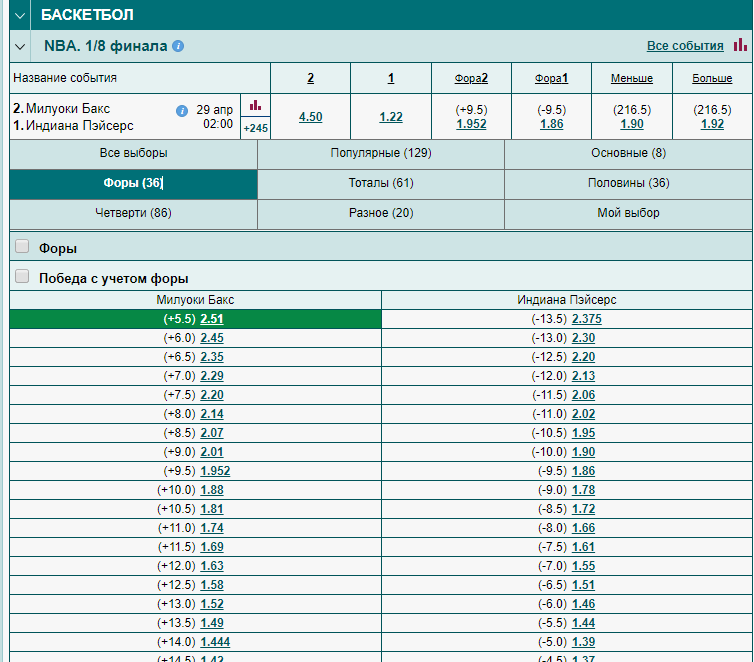The width and height of the screenshot is (754, 662).
Task: Open Мой выбор tab
Action: (628, 213)
